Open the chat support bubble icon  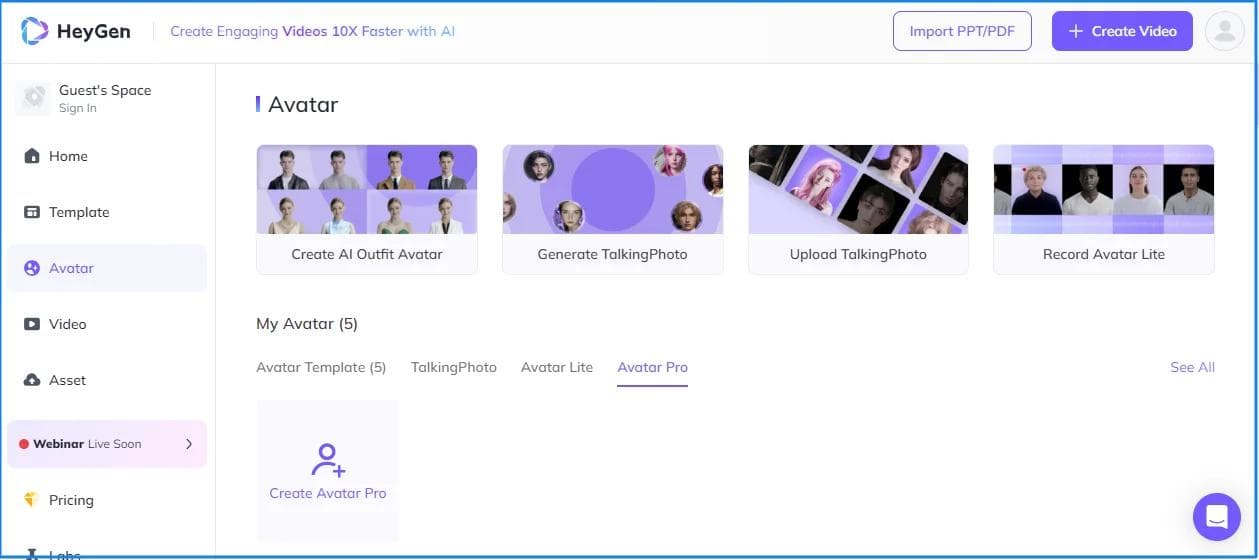pos(1216,517)
